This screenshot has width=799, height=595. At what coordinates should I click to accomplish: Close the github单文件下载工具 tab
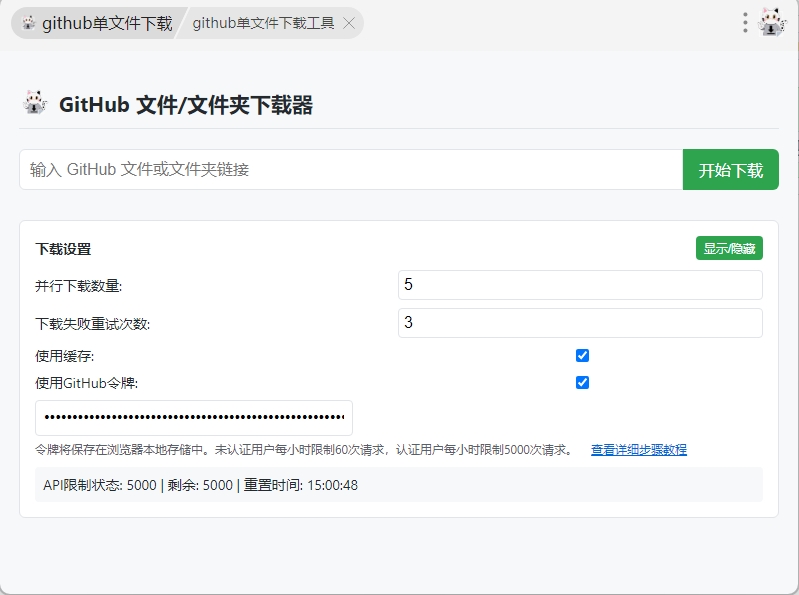pos(349,23)
